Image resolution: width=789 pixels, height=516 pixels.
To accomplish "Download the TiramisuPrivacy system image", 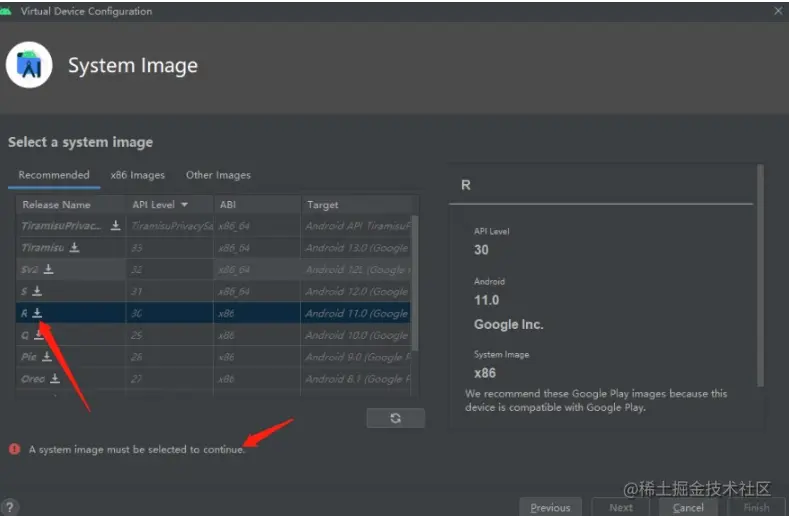I will 115,225.
